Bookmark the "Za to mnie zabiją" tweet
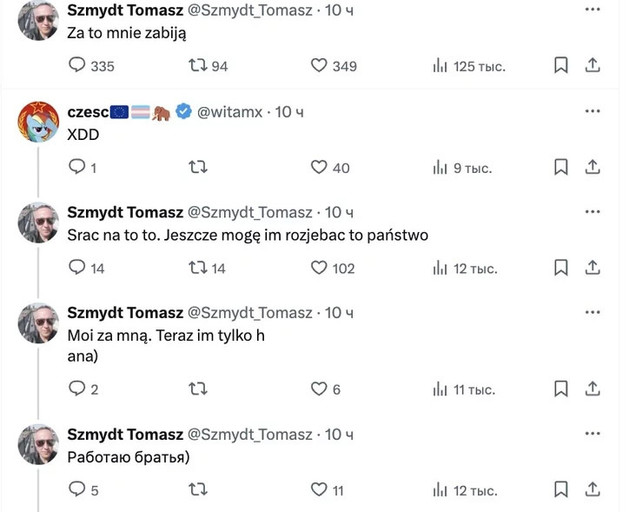This screenshot has width=636, height=512. click(x=561, y=65)
